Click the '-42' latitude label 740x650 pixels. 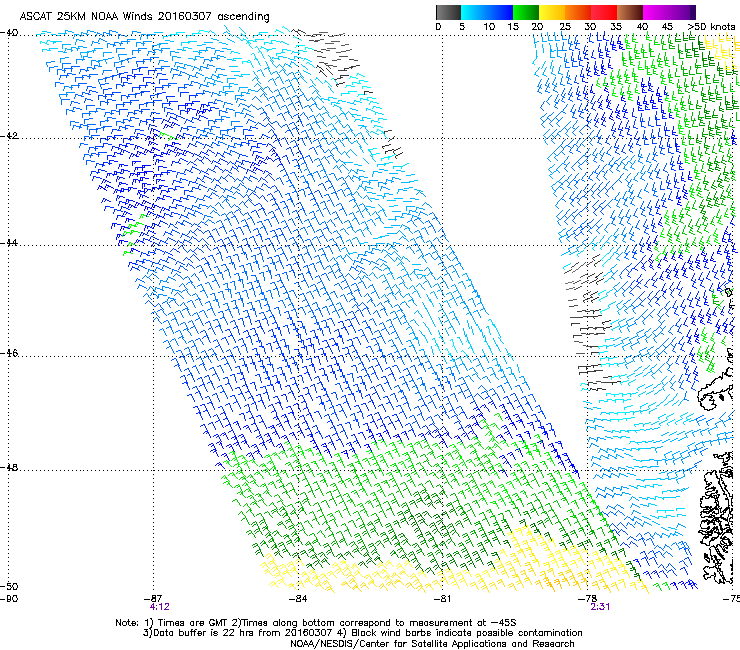pyautogui.click(x=9, y=136)
